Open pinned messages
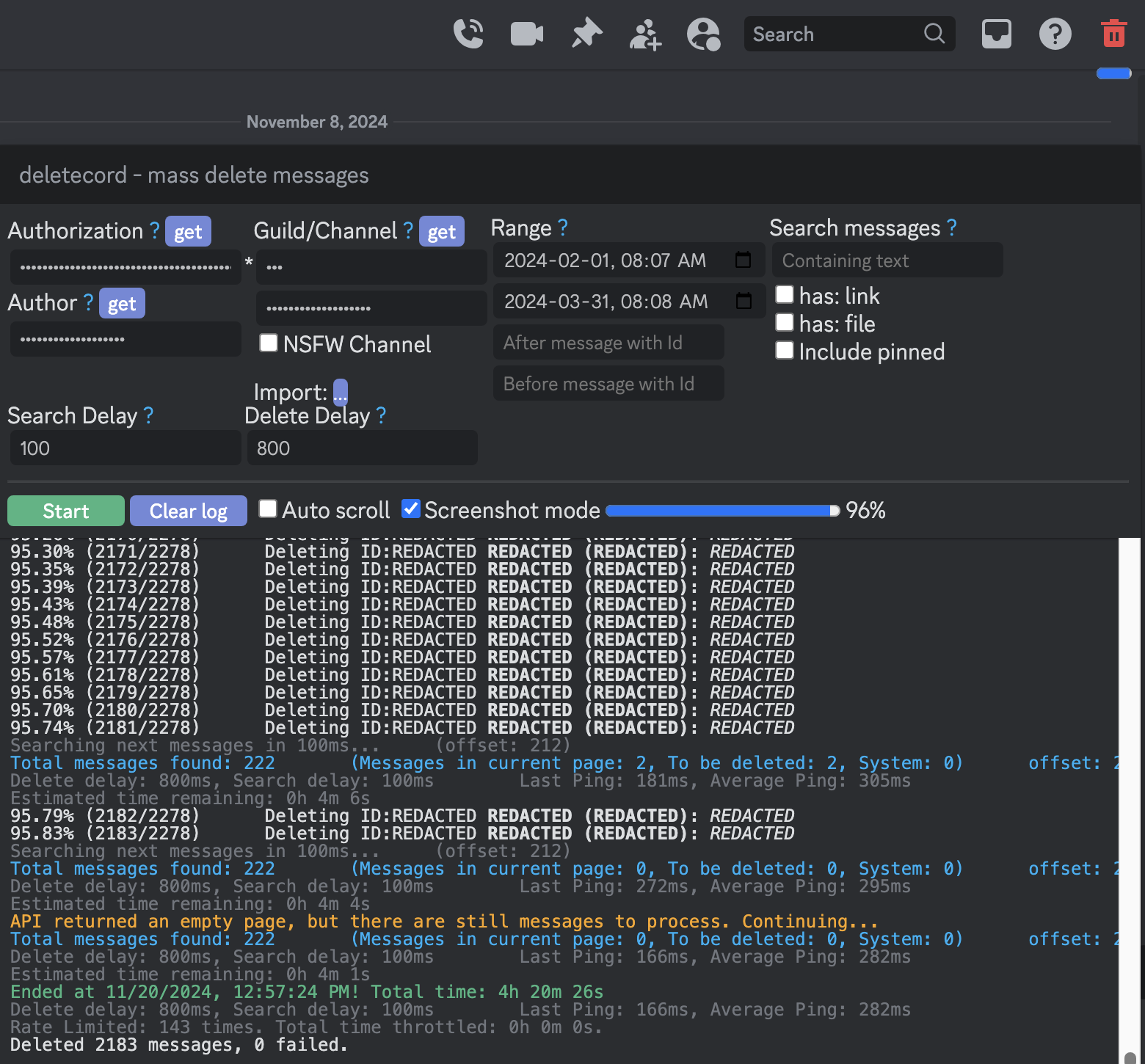1145x1064 pixels. coord(586,34)
